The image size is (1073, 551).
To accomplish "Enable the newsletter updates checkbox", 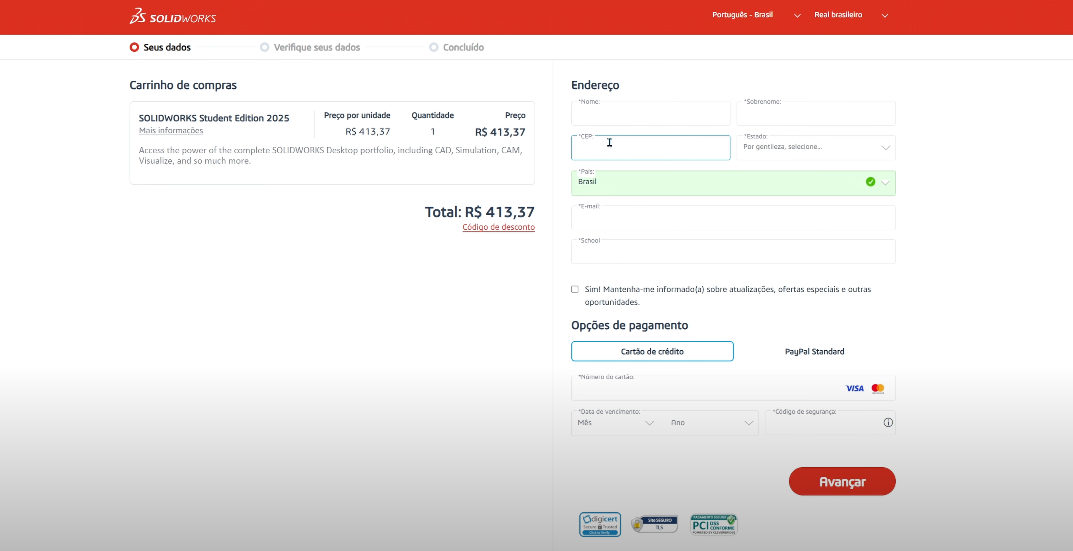I will (575, 289).
